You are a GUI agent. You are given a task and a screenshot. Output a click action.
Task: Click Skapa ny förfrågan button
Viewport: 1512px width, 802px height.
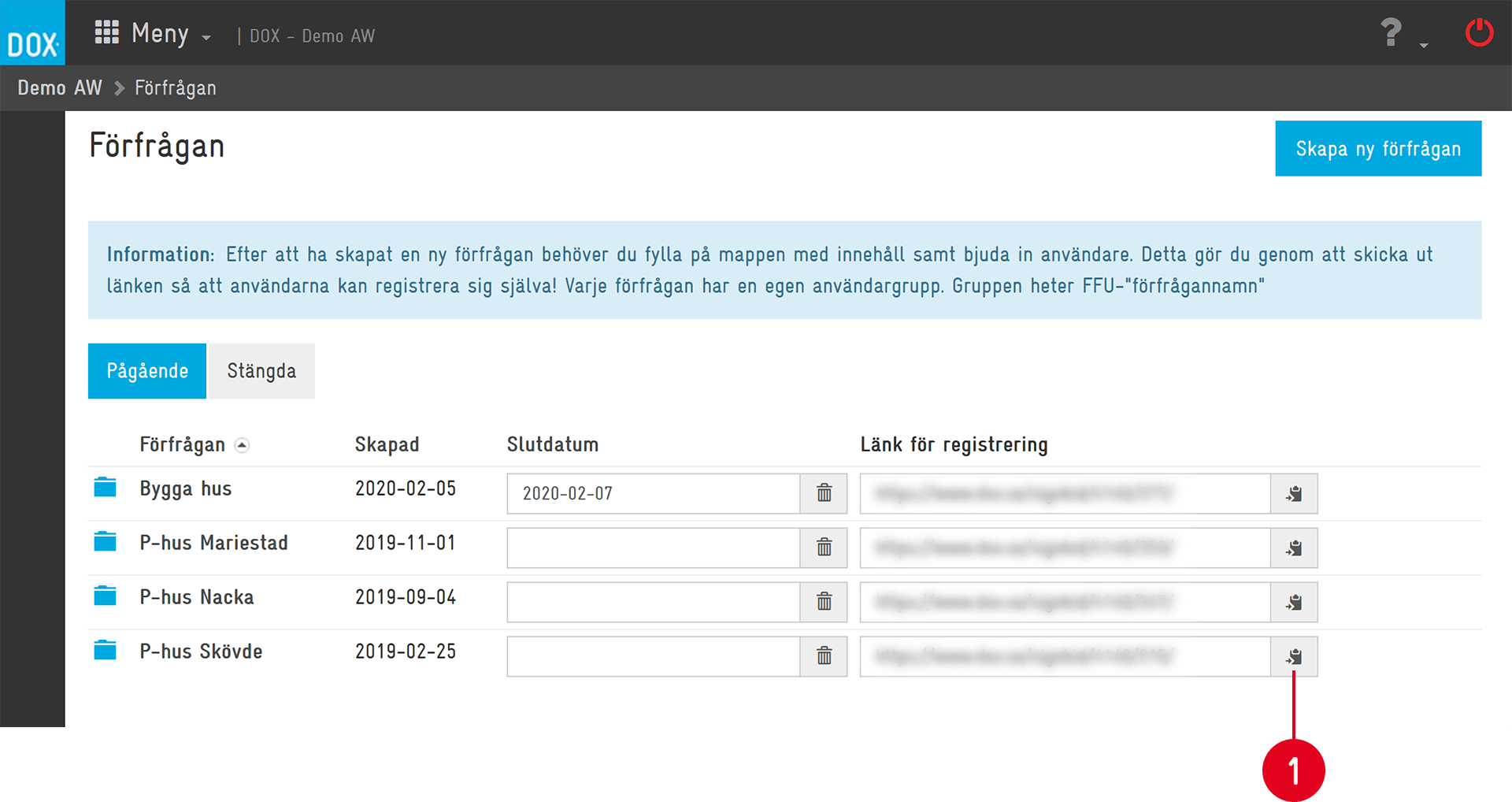pyautogui.click(x=1378, y=148)
